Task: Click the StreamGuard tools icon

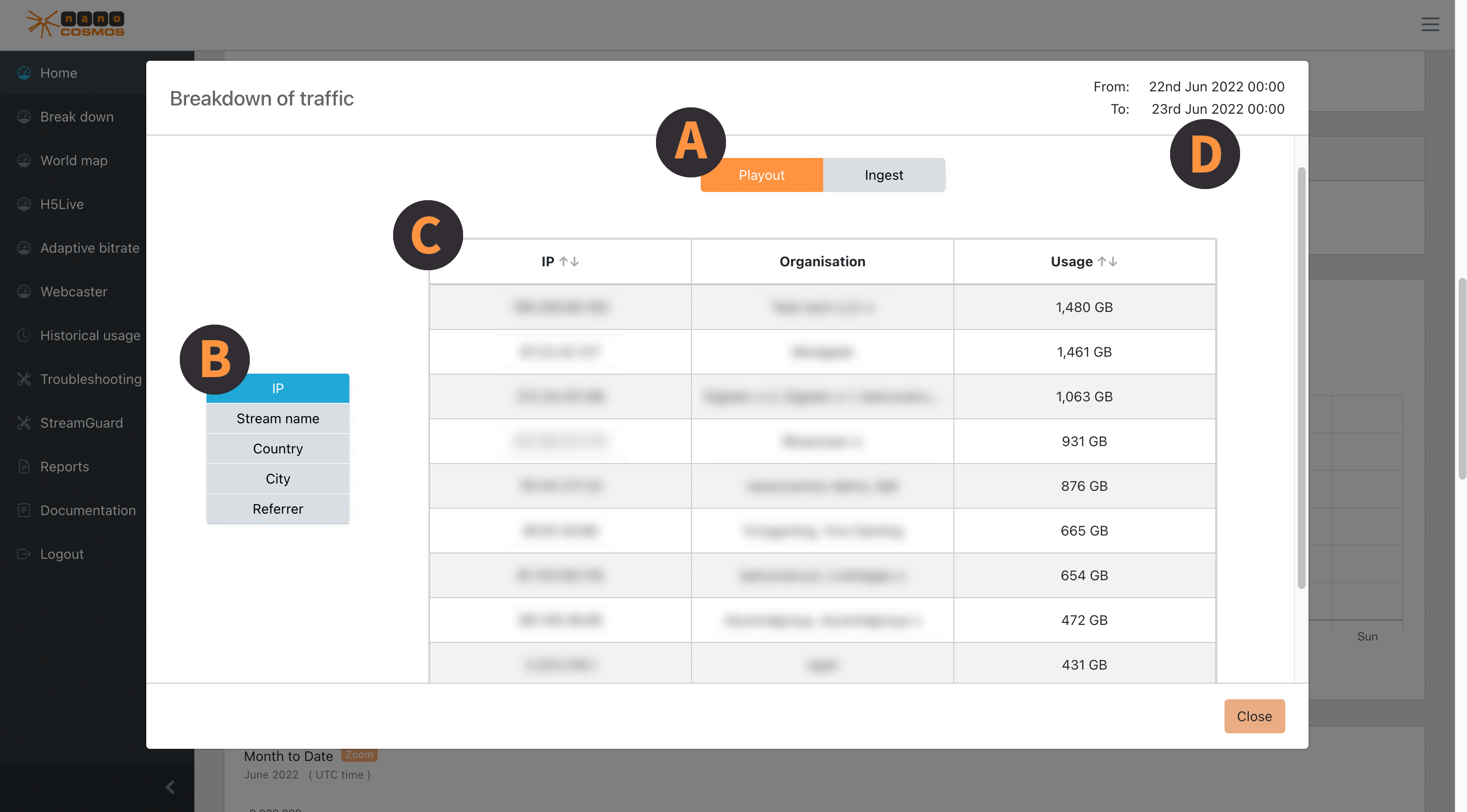Action: [x=24, y=423]
